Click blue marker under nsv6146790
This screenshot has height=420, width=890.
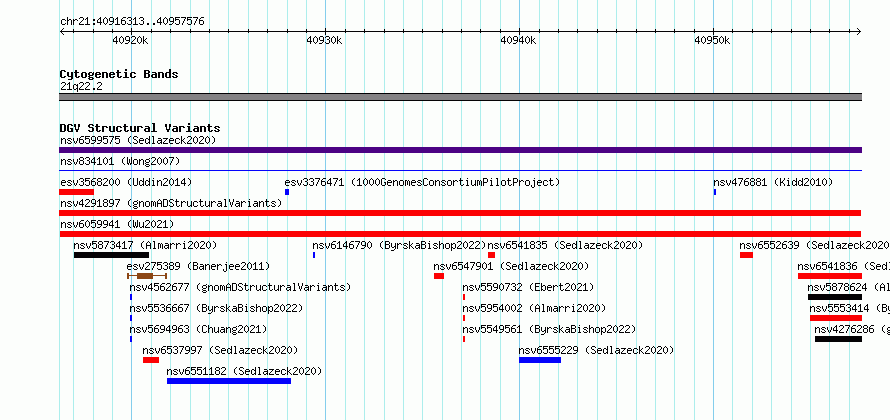pos(314,255)
